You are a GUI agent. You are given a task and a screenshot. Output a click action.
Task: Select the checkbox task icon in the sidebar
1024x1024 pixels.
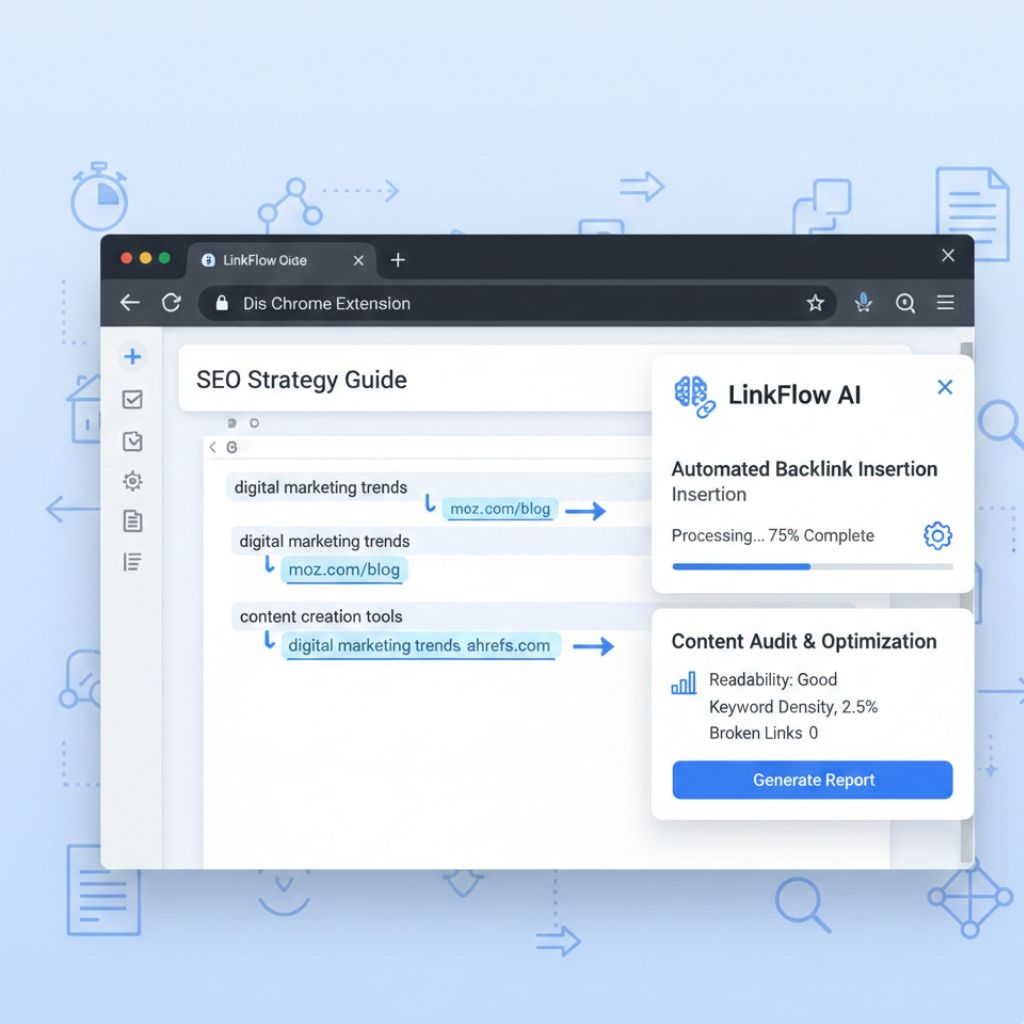131,400
